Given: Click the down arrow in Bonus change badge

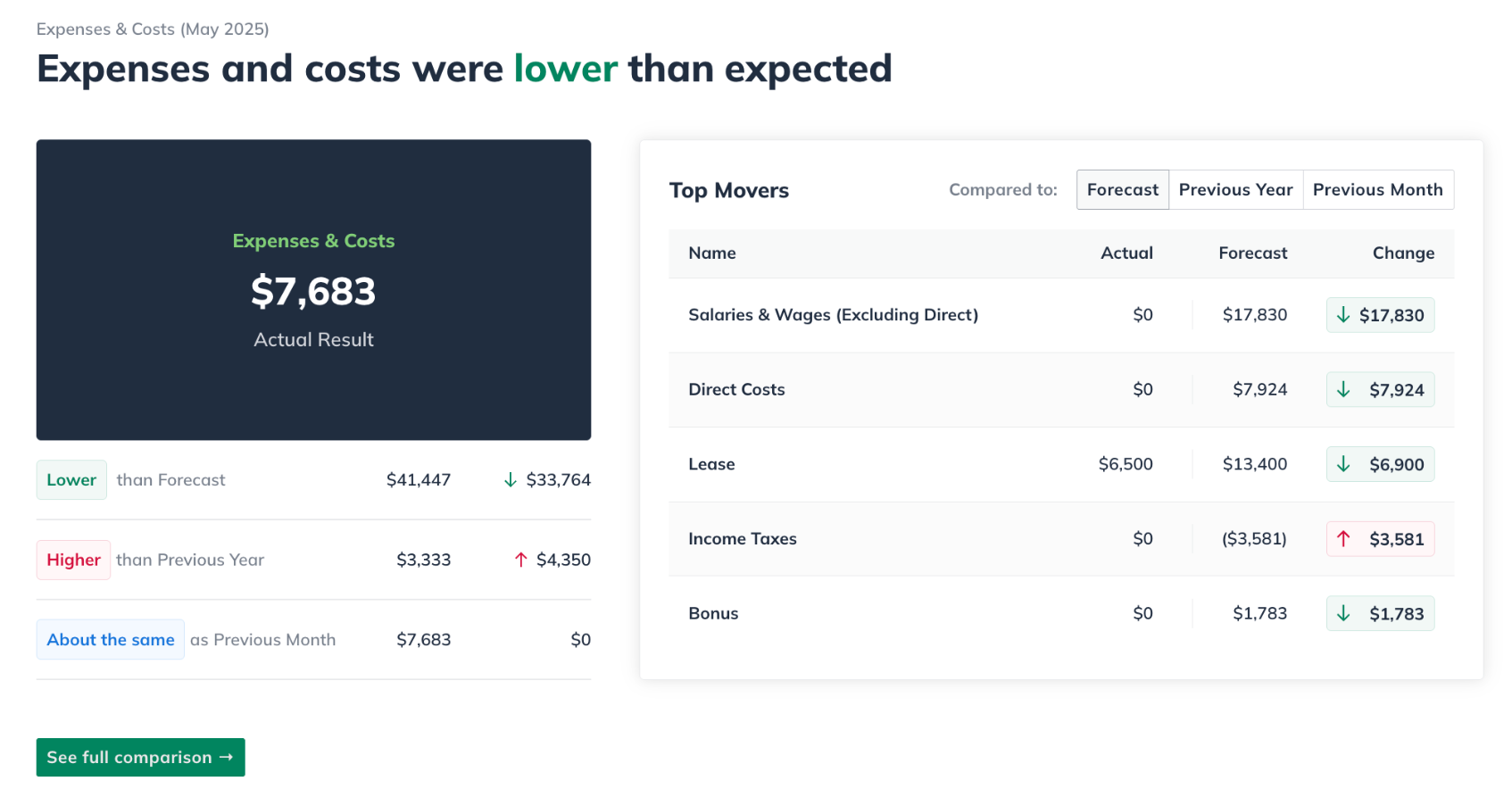Looking at the screenshot, I should (1342, 613).
